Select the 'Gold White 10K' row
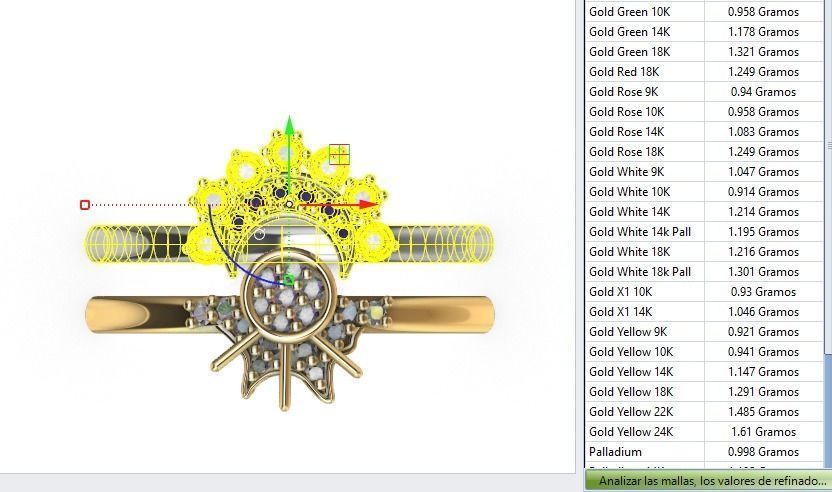This screenshot has width=832, height=492. coord(704,192)
